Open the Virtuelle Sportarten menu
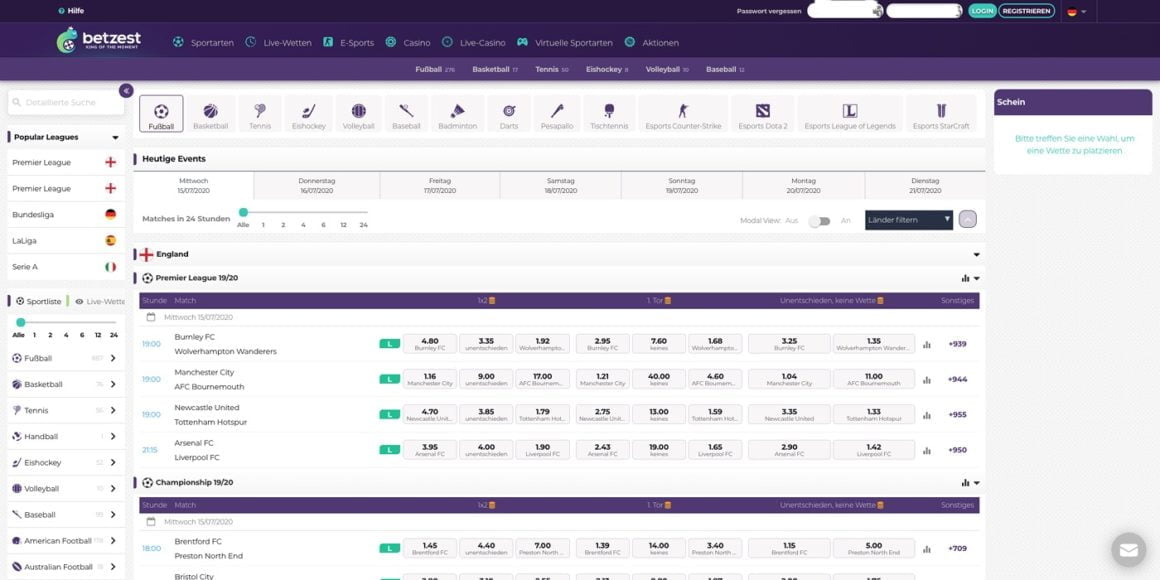This screenshot has width=1160, height=580. (x=564, y=42)
